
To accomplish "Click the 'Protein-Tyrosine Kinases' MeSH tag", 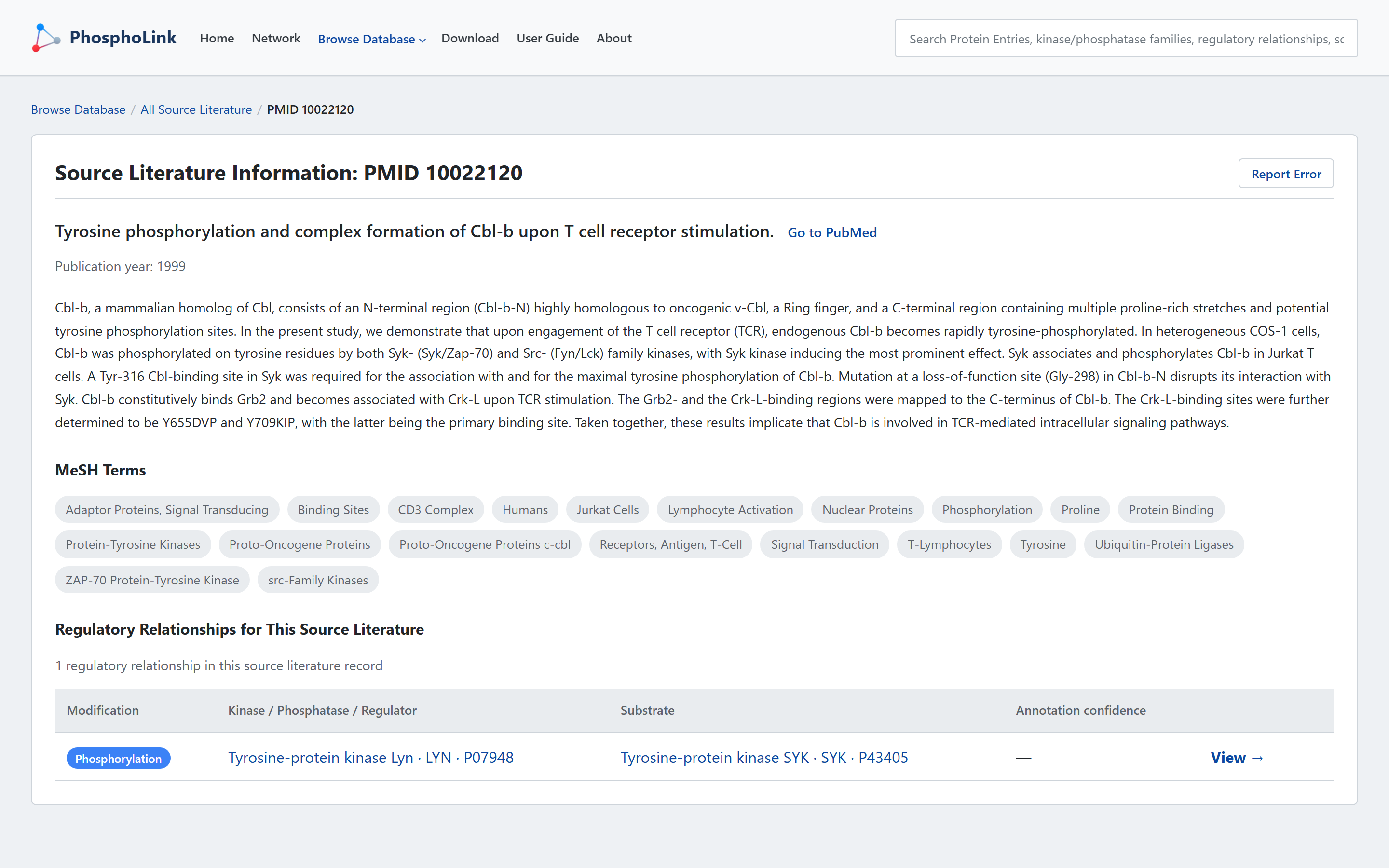I will [x=133, y=544].
